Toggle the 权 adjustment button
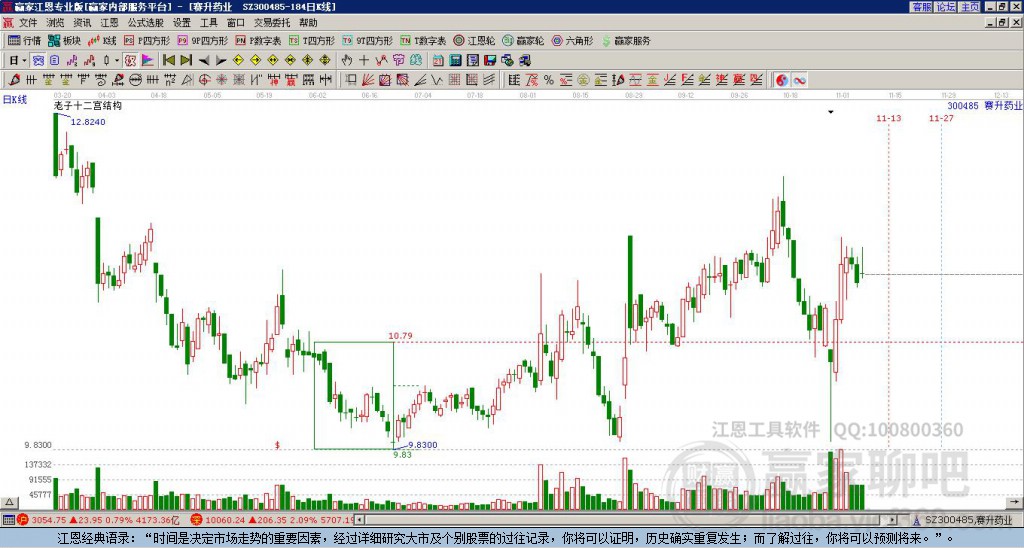 pyautogui.click(x=130, y=61)
